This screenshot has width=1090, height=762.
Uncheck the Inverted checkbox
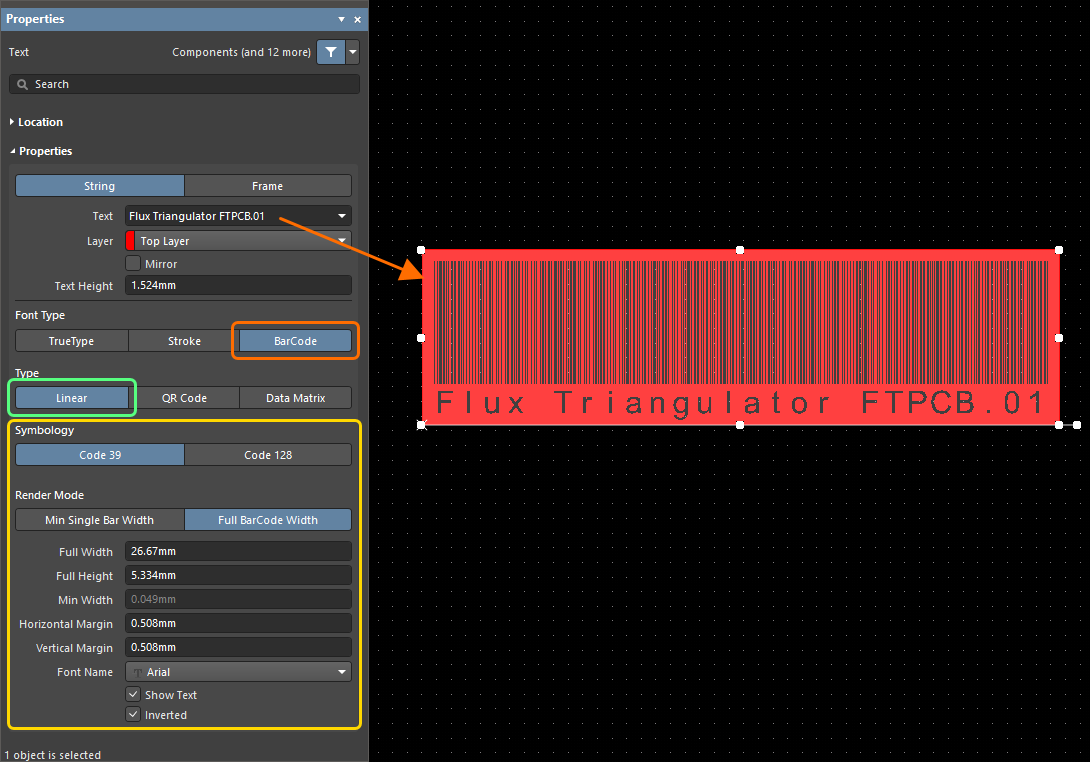click(133, 714)
